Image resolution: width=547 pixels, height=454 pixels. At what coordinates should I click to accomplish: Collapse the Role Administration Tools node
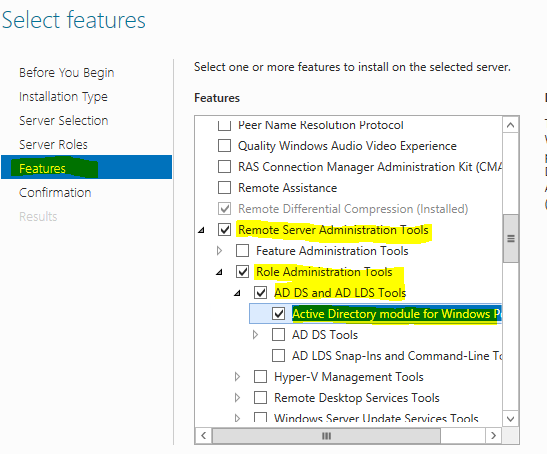[219, 272]
